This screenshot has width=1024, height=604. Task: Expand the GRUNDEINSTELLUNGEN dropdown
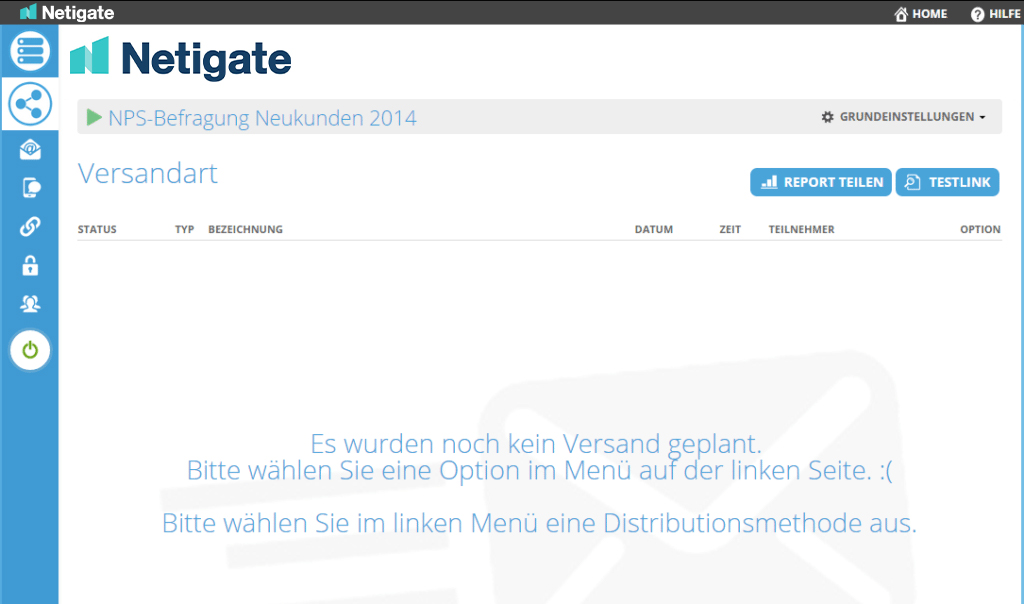click(903, 117)
